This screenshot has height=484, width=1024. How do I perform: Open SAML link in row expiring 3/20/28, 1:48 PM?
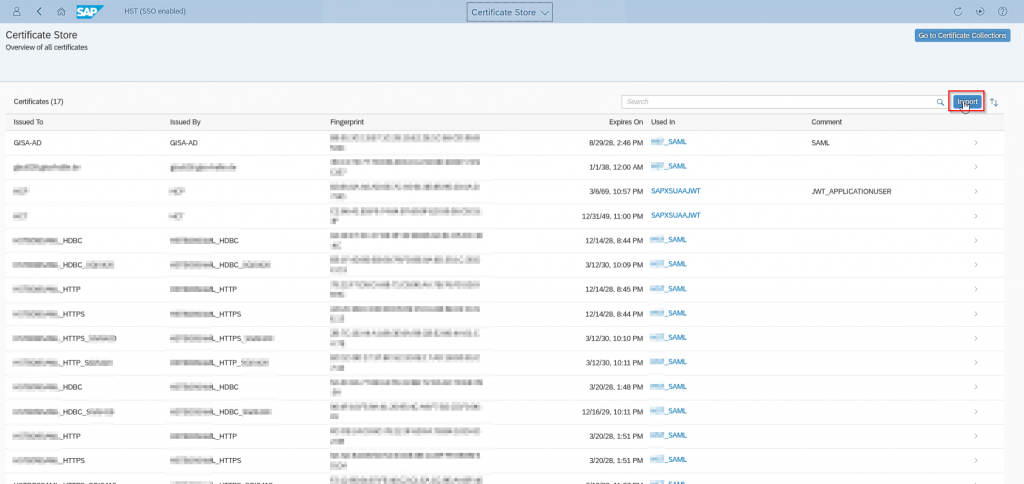point(669,387)
